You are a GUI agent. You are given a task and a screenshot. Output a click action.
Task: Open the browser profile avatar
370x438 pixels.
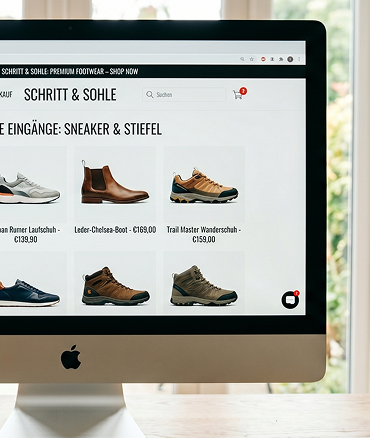pos(290,59)
